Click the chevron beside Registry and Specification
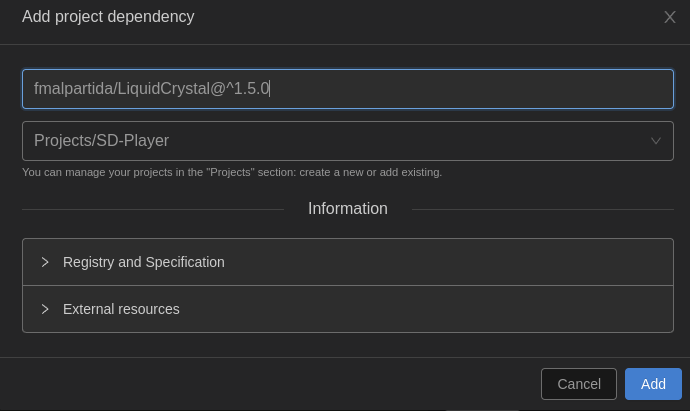This screenshot has height=411, width=690. (x=45, y=262)
